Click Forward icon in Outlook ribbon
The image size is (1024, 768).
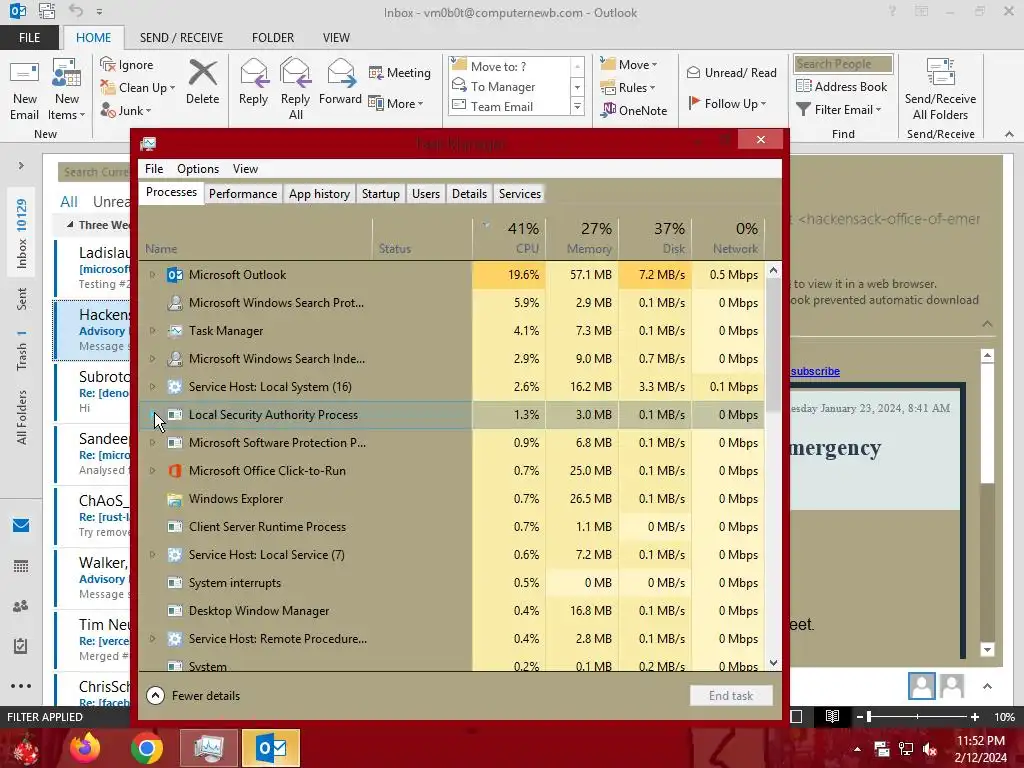click(x=340, y=82)
